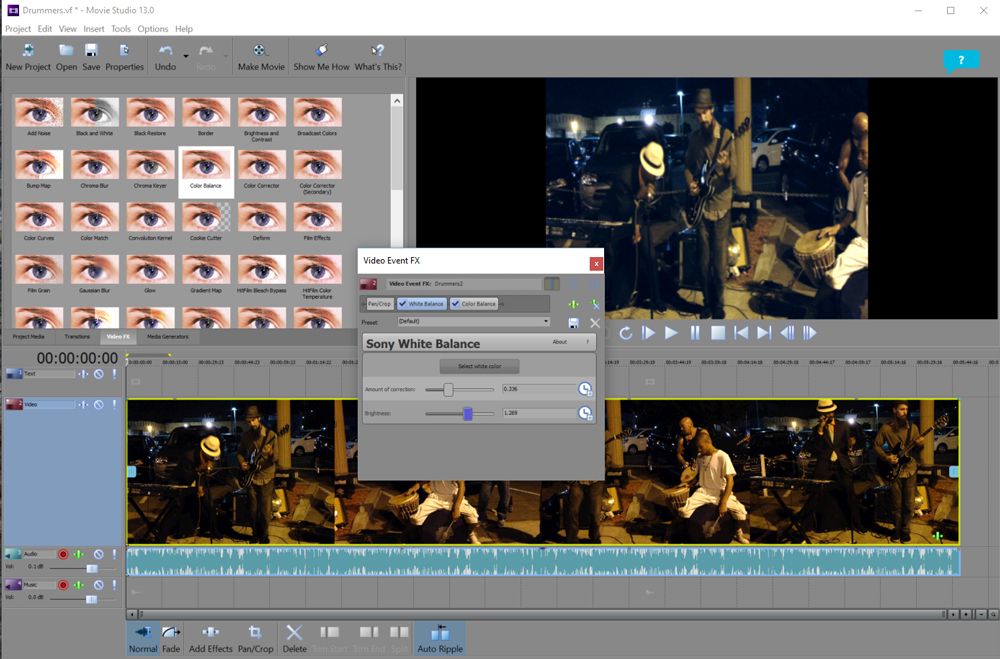Select the Chroma Keyer effect icon
This screenshot has width=1000, height=659.
150,165
